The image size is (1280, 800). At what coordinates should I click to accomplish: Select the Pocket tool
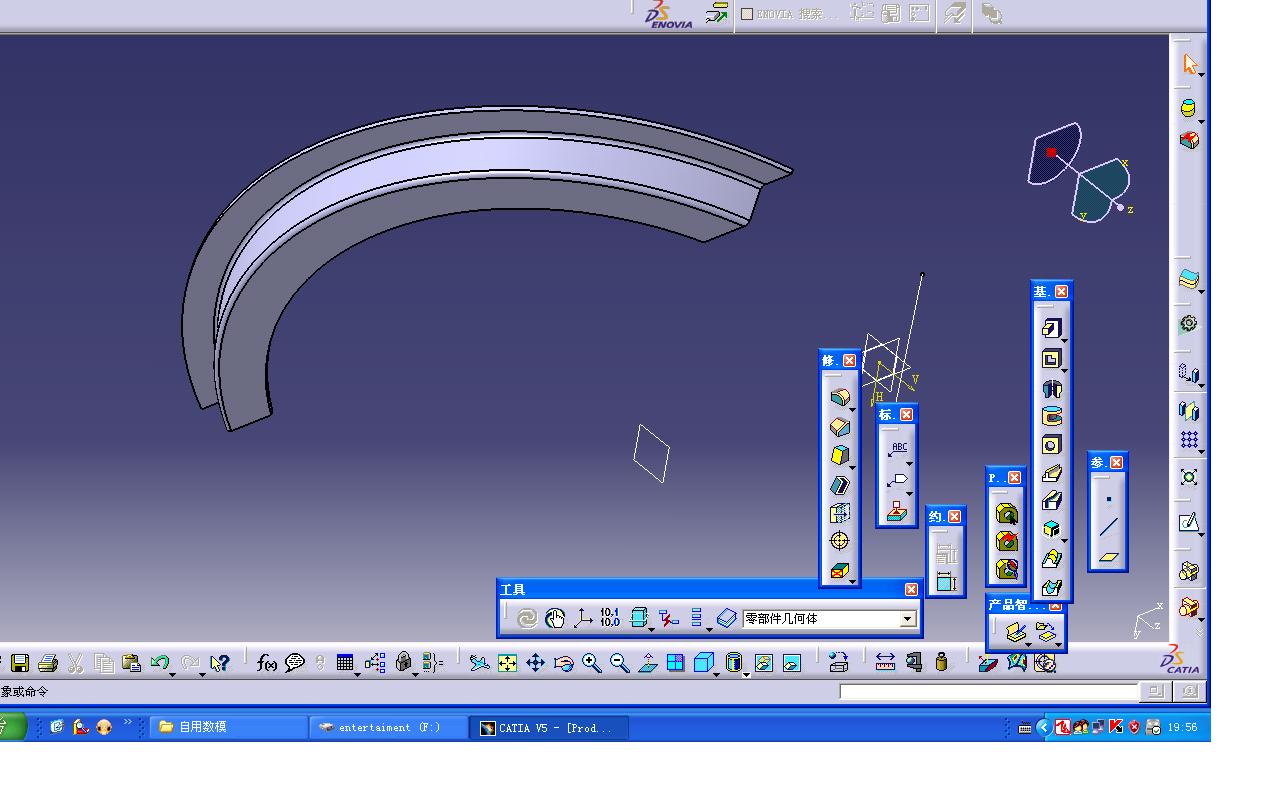tap(1051, 359)
